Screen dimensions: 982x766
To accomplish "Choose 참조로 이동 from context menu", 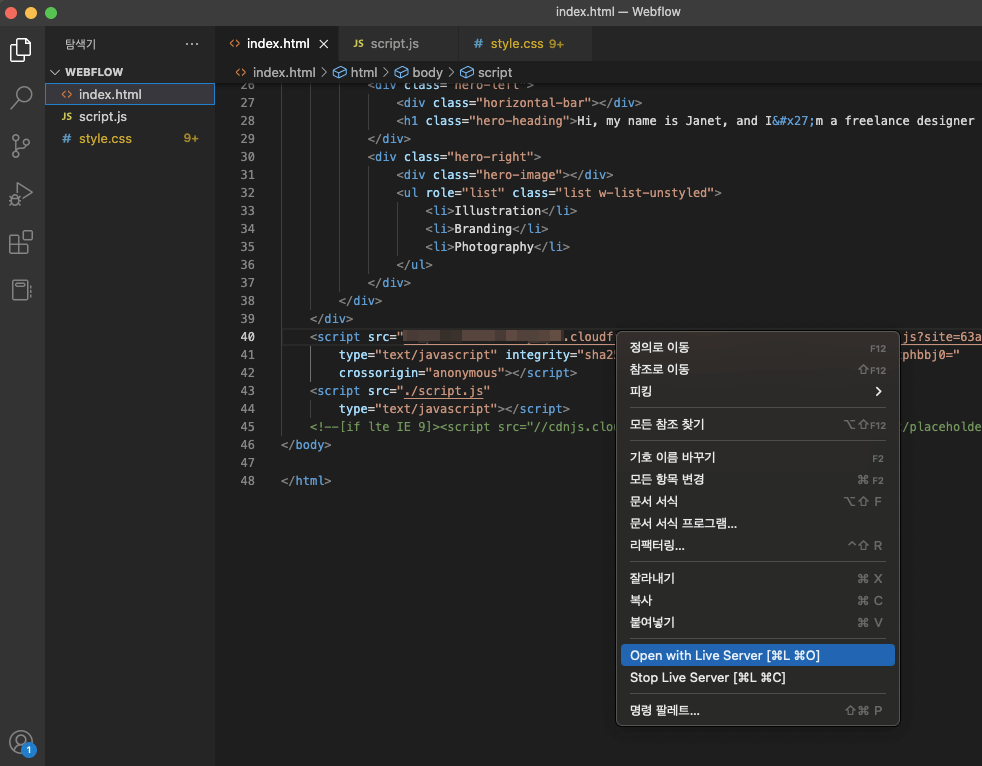I will (x=758, y=370).
